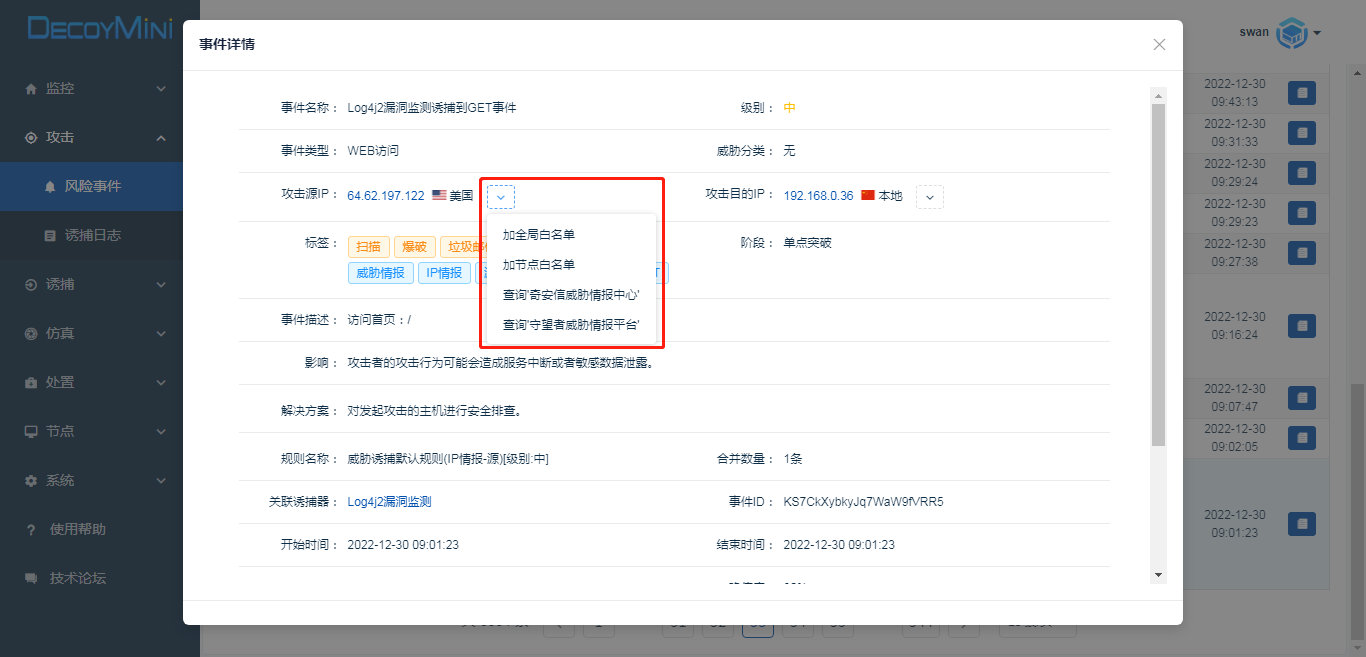Open details button for 09:43:13 event row
Screen dimensions: 1366x657
[x=1301, y=93]
